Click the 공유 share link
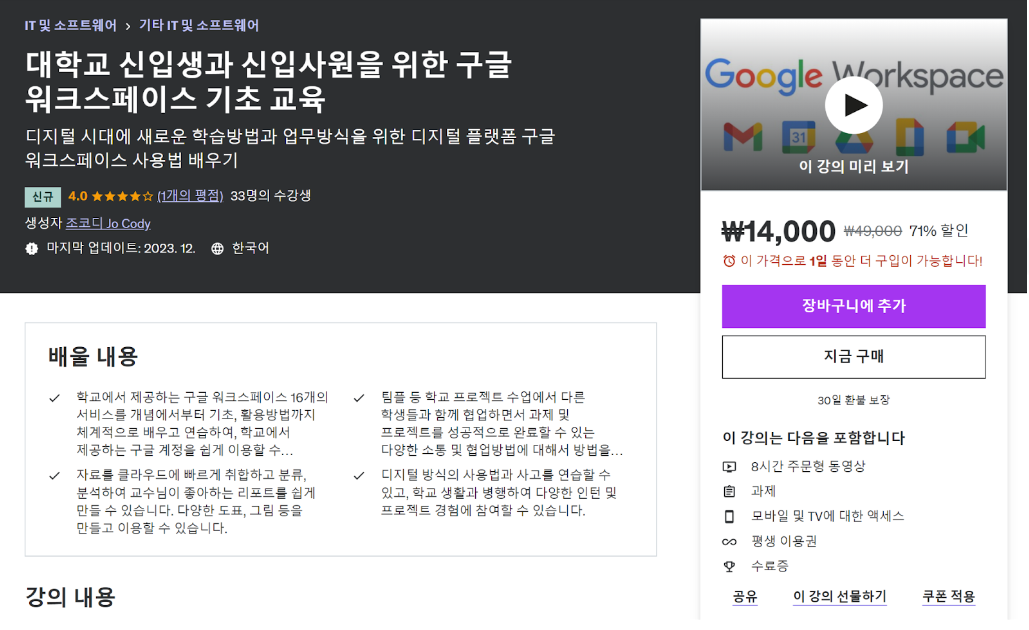 tap(745, 597)
